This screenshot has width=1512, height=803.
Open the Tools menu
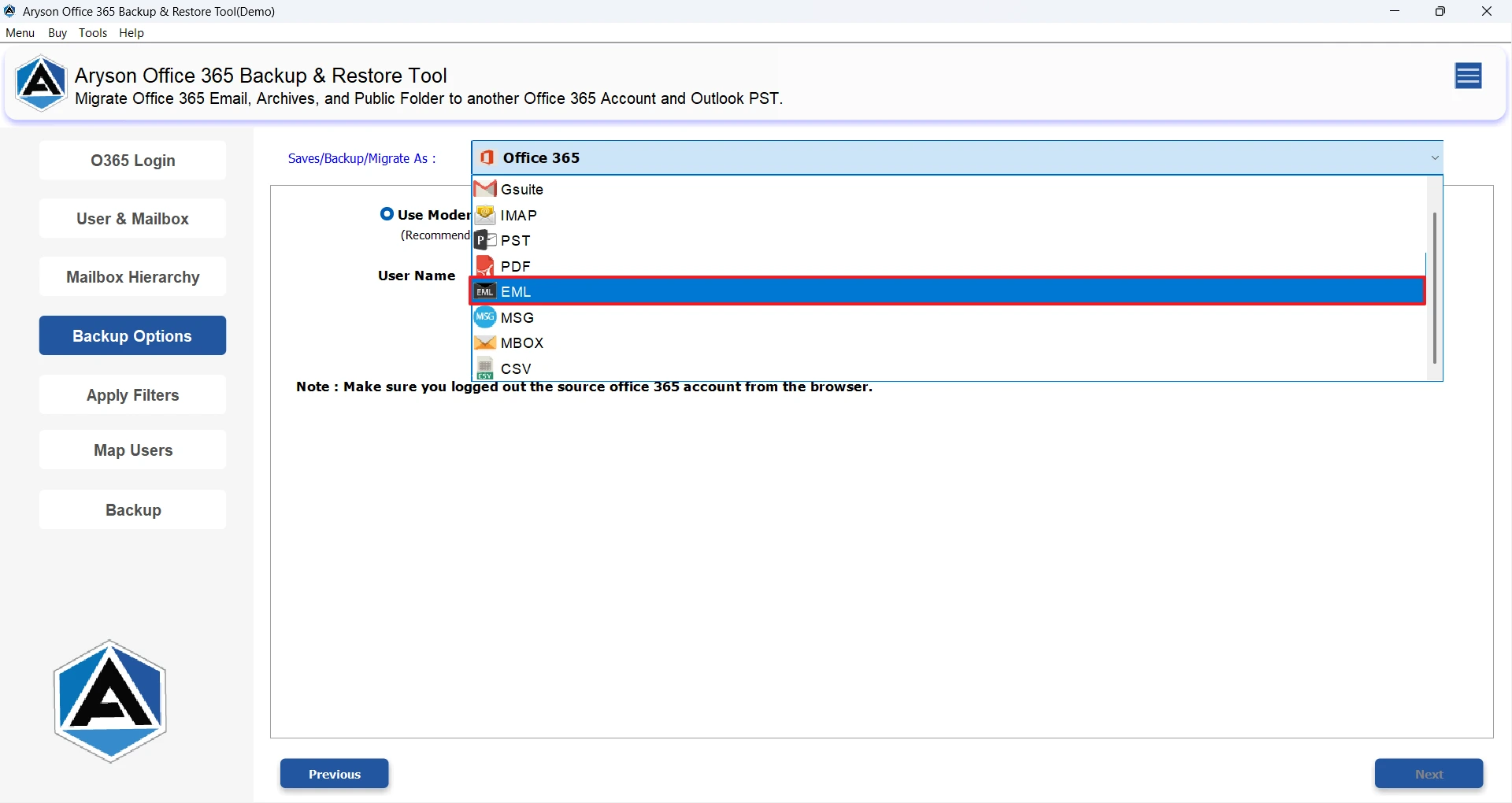tap(93, 33)
